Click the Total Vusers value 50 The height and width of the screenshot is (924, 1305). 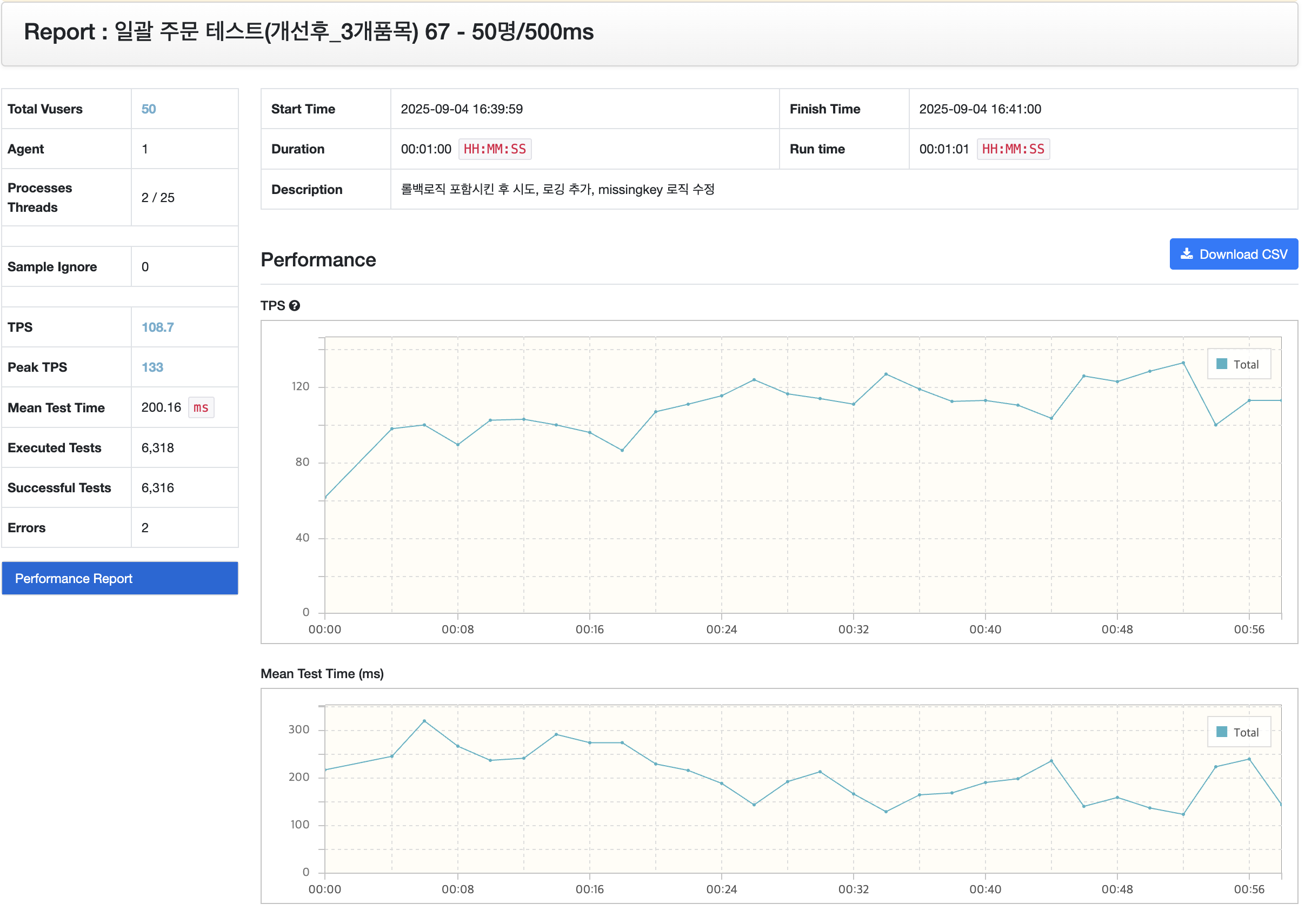pos(149,109)
